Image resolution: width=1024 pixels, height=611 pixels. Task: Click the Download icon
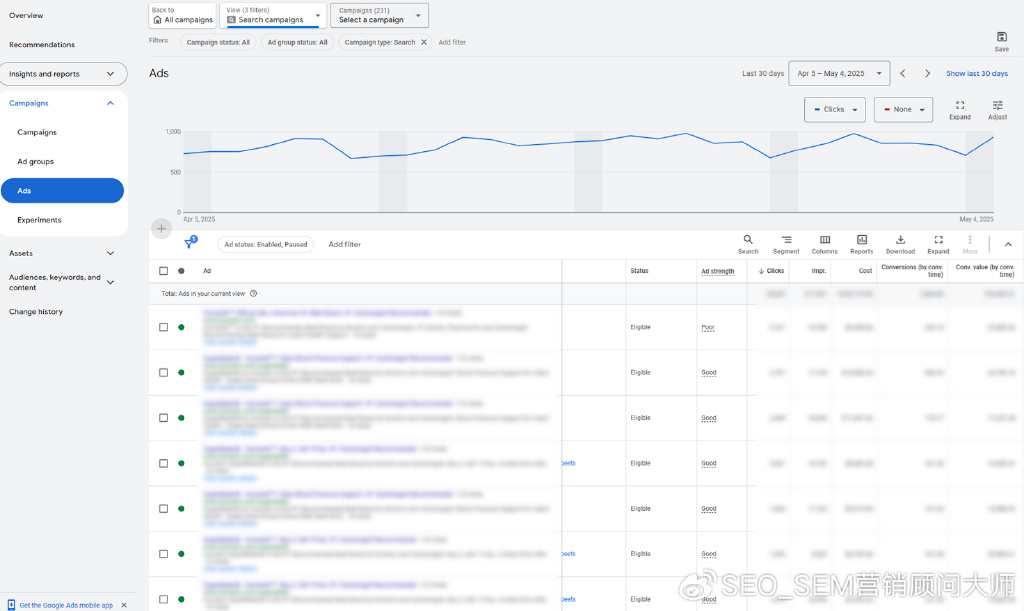[x=900, y=244]
